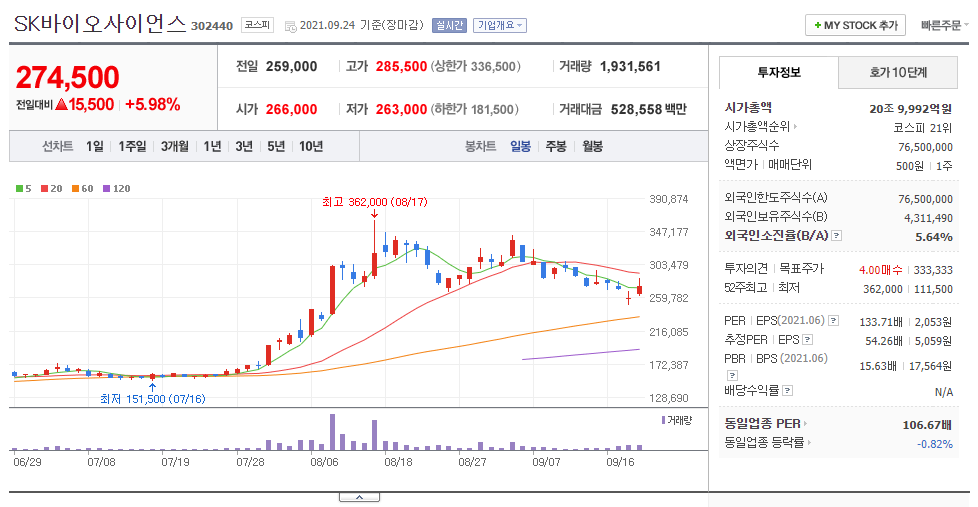Click the 전일 price 259,000
Screen dimensions: 978x507
coord(291,66)
